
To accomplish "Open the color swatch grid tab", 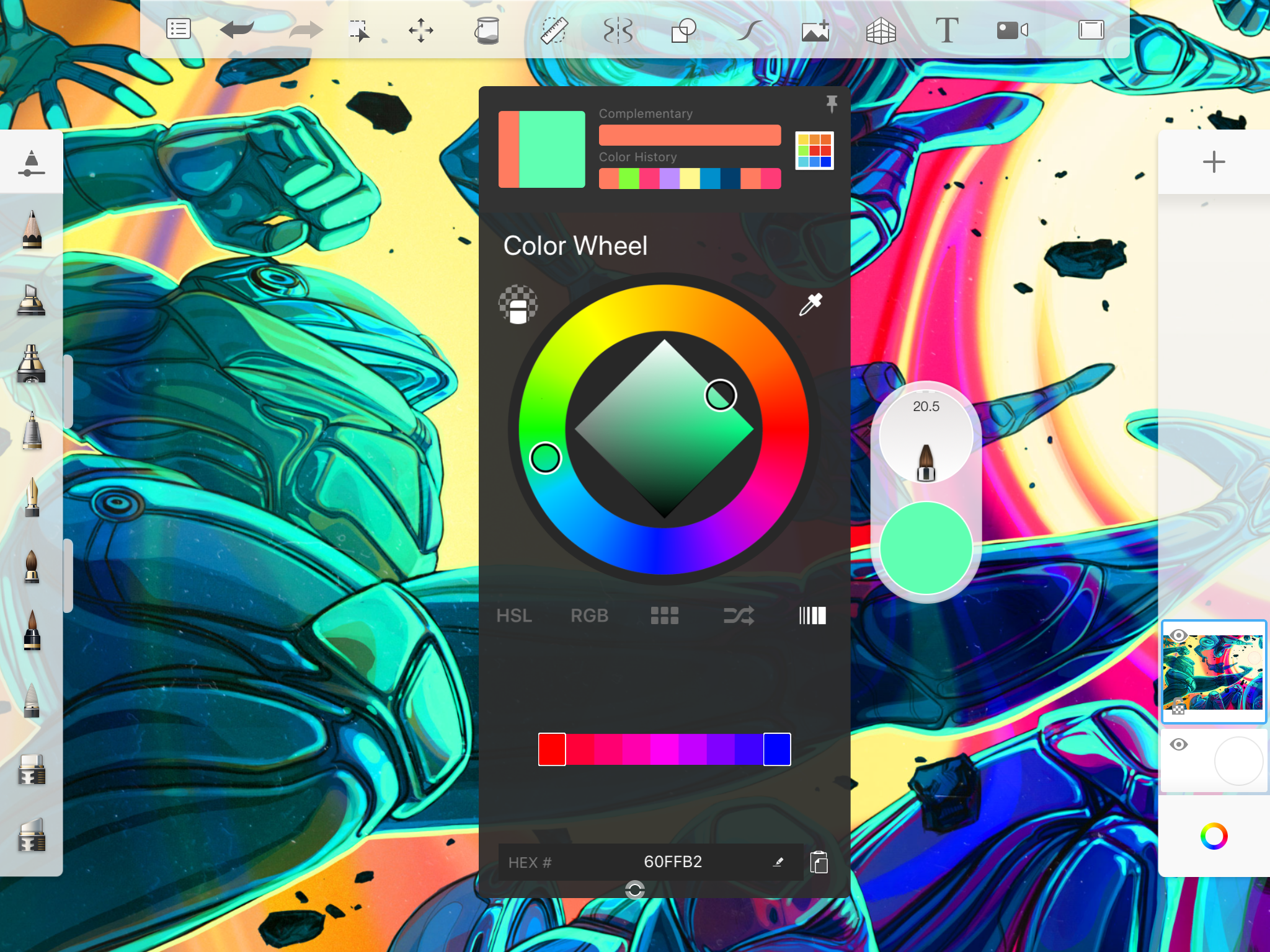I will pos(664,615).
